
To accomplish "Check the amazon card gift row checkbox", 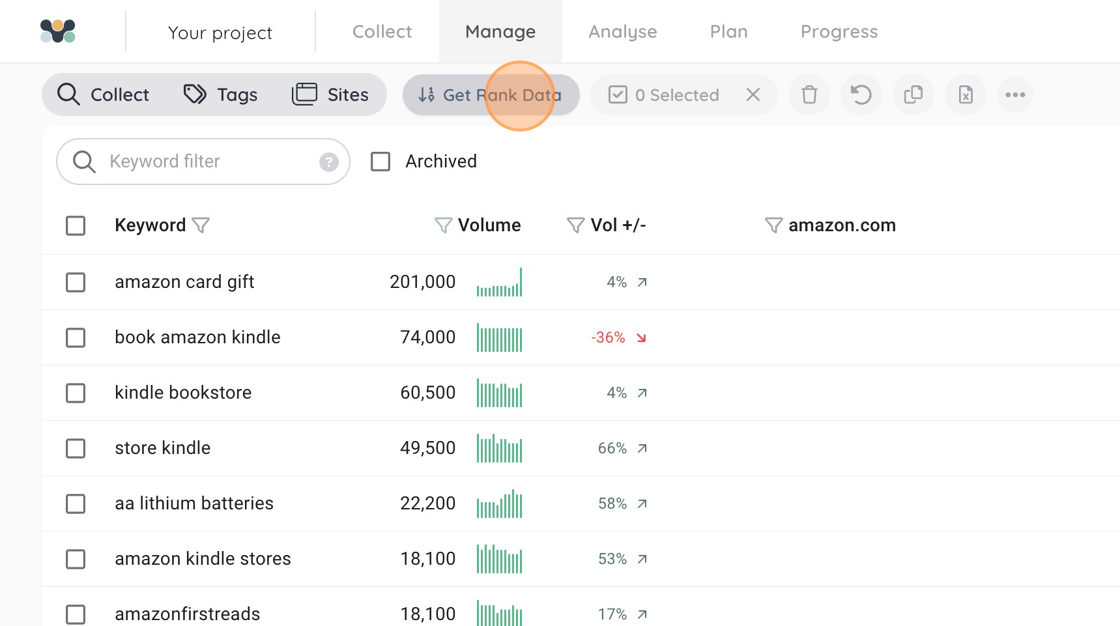I will 76,282.
